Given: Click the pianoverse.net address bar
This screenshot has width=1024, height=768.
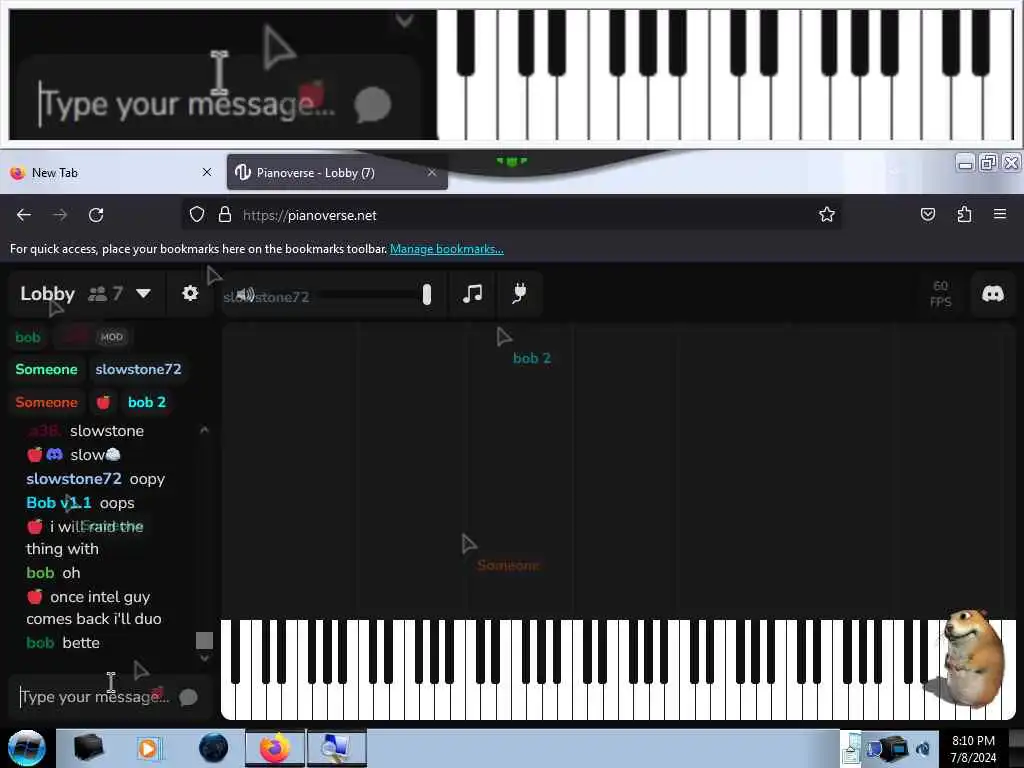Looking at the screenshot, I should click(x=511, y=215).
